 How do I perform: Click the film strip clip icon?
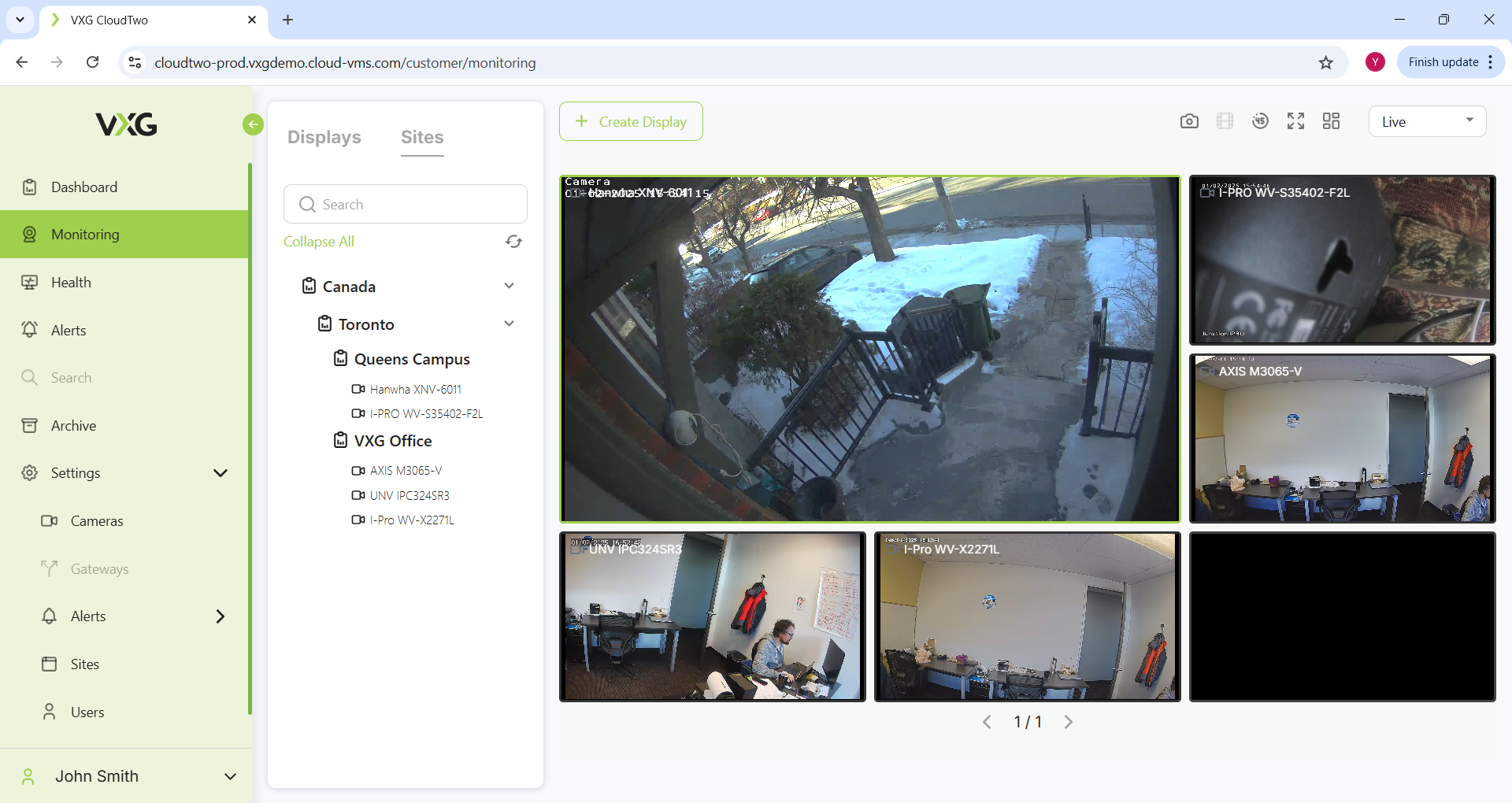pos(1225,121)
